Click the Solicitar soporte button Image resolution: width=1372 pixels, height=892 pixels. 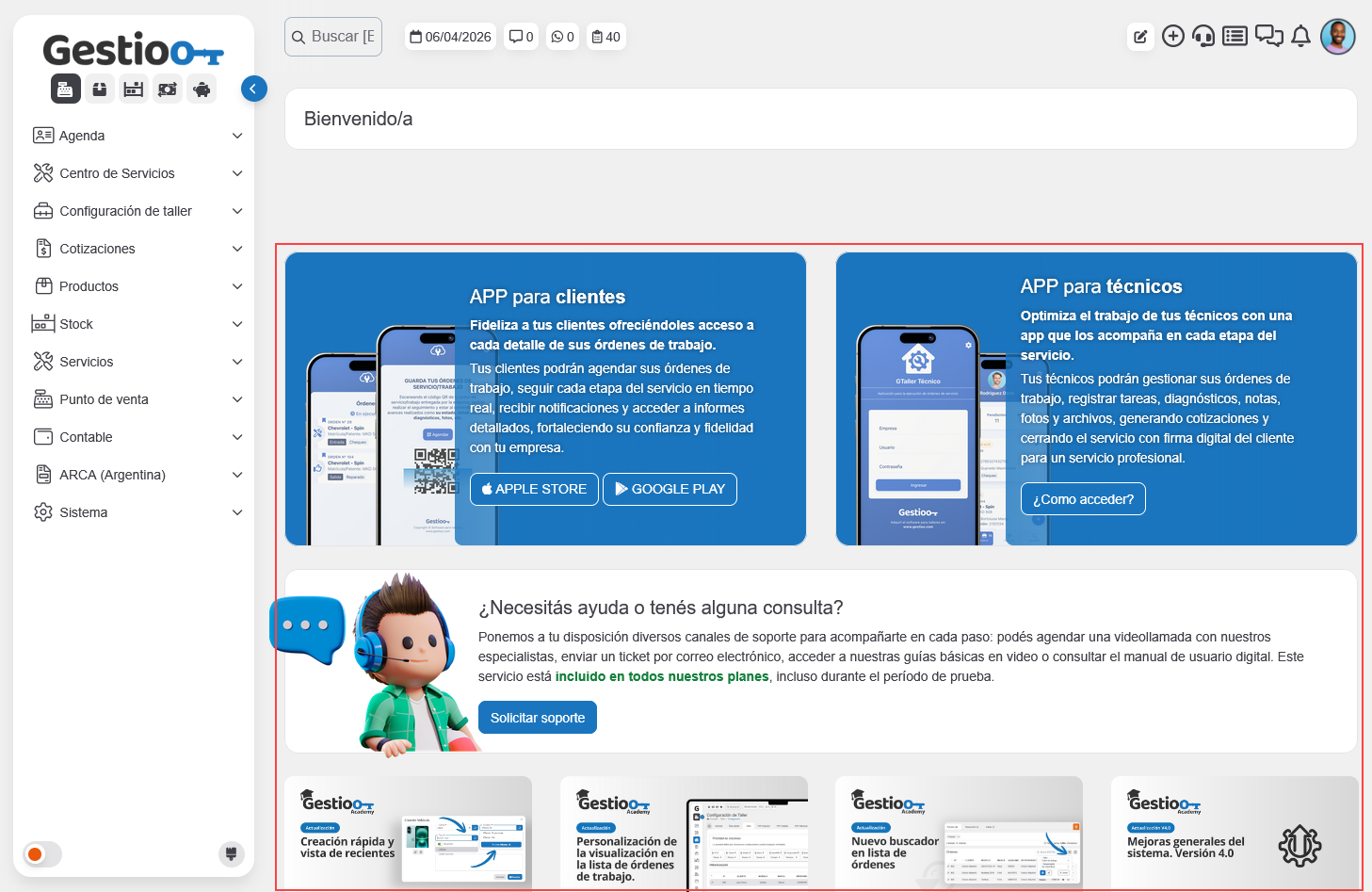pyautogui.click(x=537, y=718)
